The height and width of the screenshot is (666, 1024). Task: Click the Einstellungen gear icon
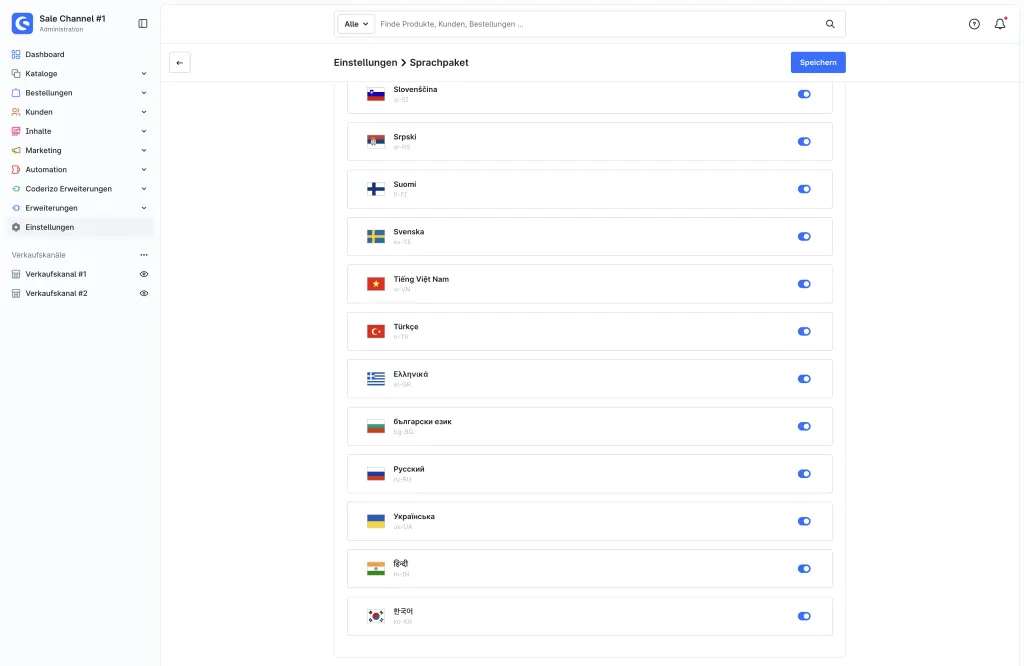[16, 227]
